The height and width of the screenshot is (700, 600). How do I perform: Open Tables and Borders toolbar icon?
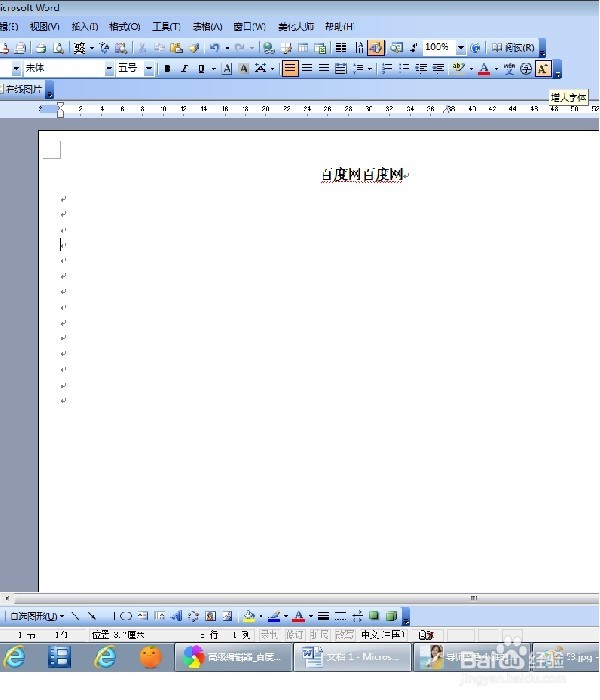coord(286,47)
